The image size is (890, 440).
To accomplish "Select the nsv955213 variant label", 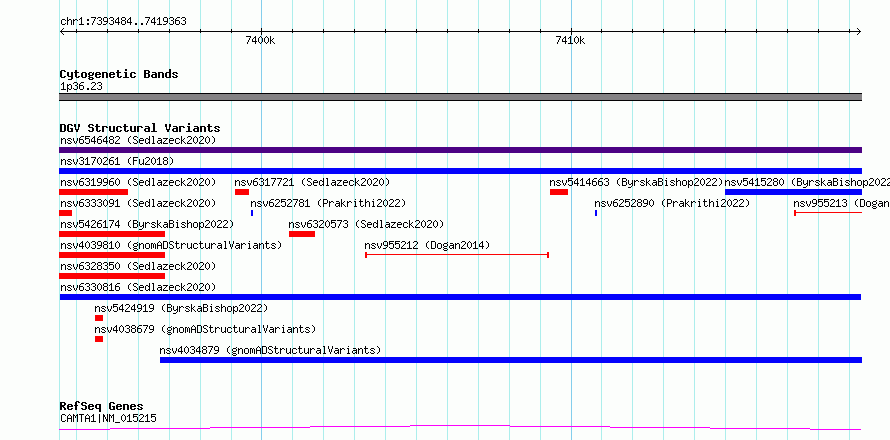I will (842, 203).
